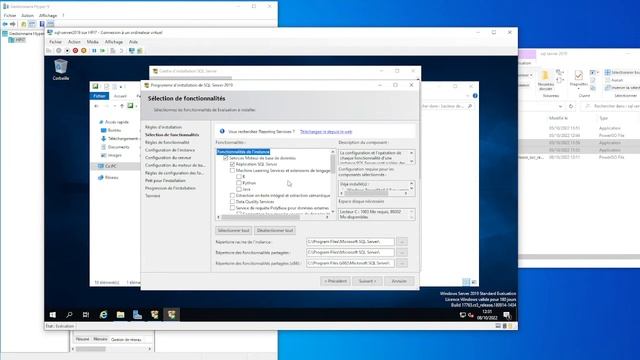Click Ctrl+Alt+Del icon in VM connection toolbar
The height and width of the screenshot is (360, 640).
click(49, 51)
